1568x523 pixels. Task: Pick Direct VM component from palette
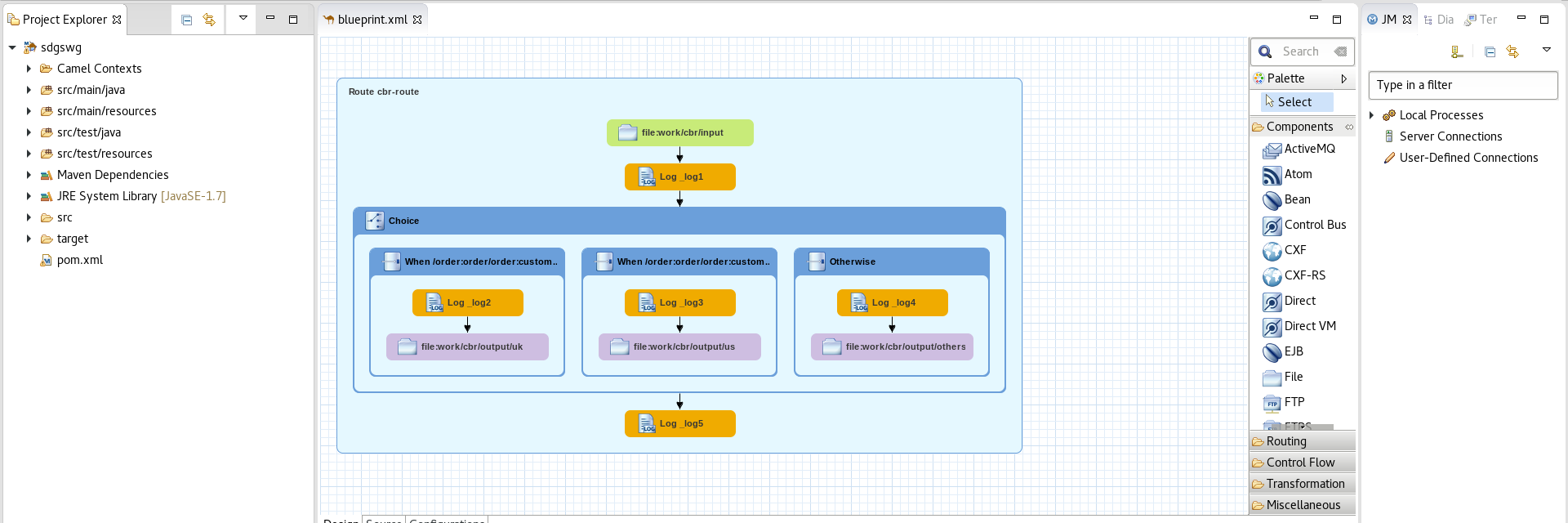click(1300, 327)
